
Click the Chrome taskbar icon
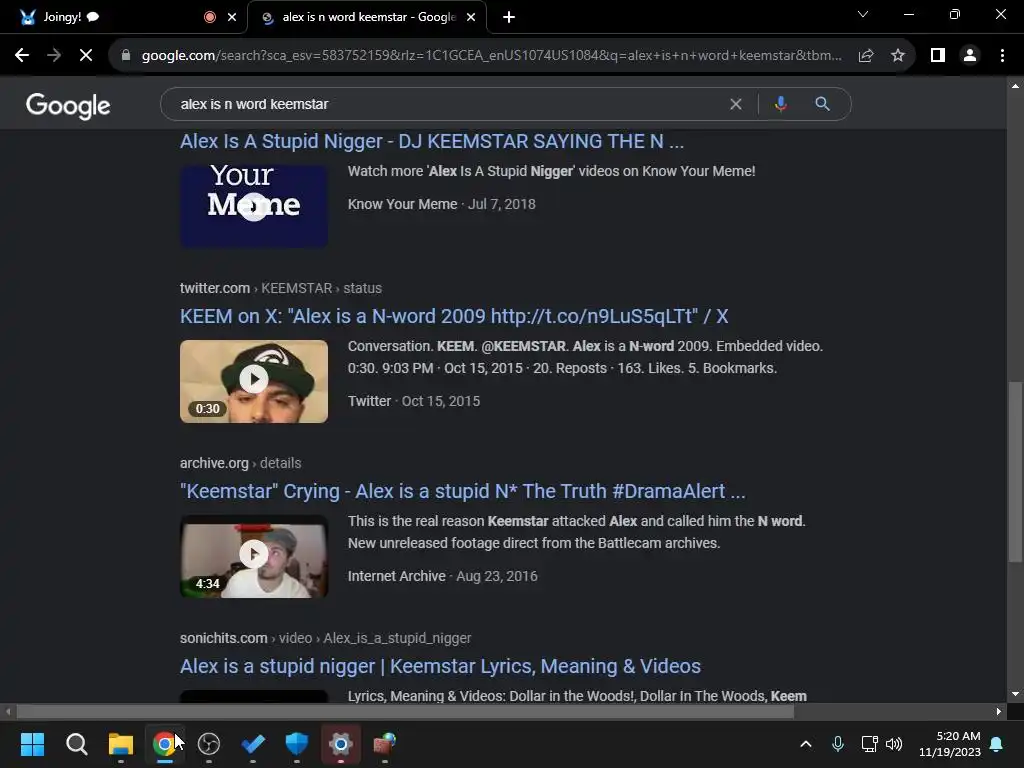(165, 744)
